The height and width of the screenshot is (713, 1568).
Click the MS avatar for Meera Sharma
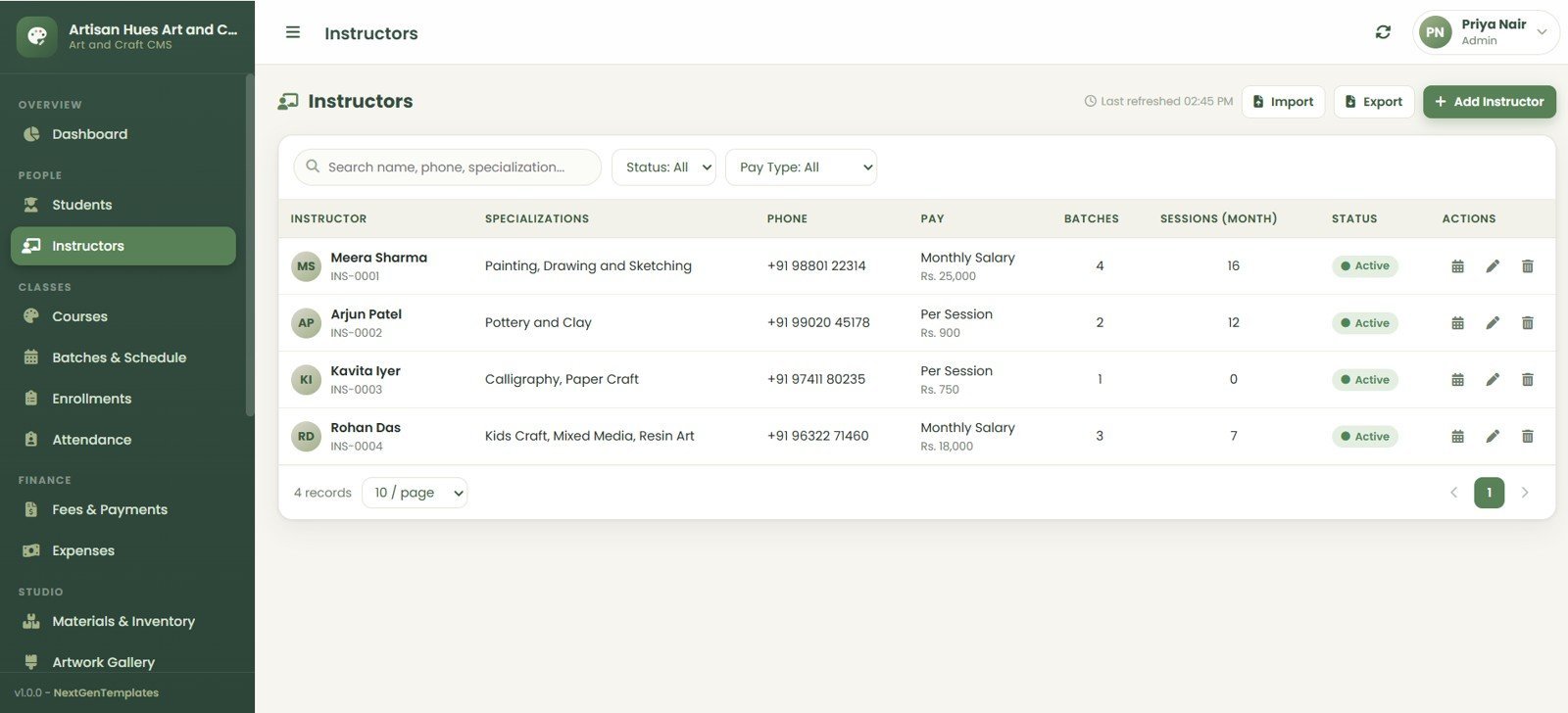306,266
